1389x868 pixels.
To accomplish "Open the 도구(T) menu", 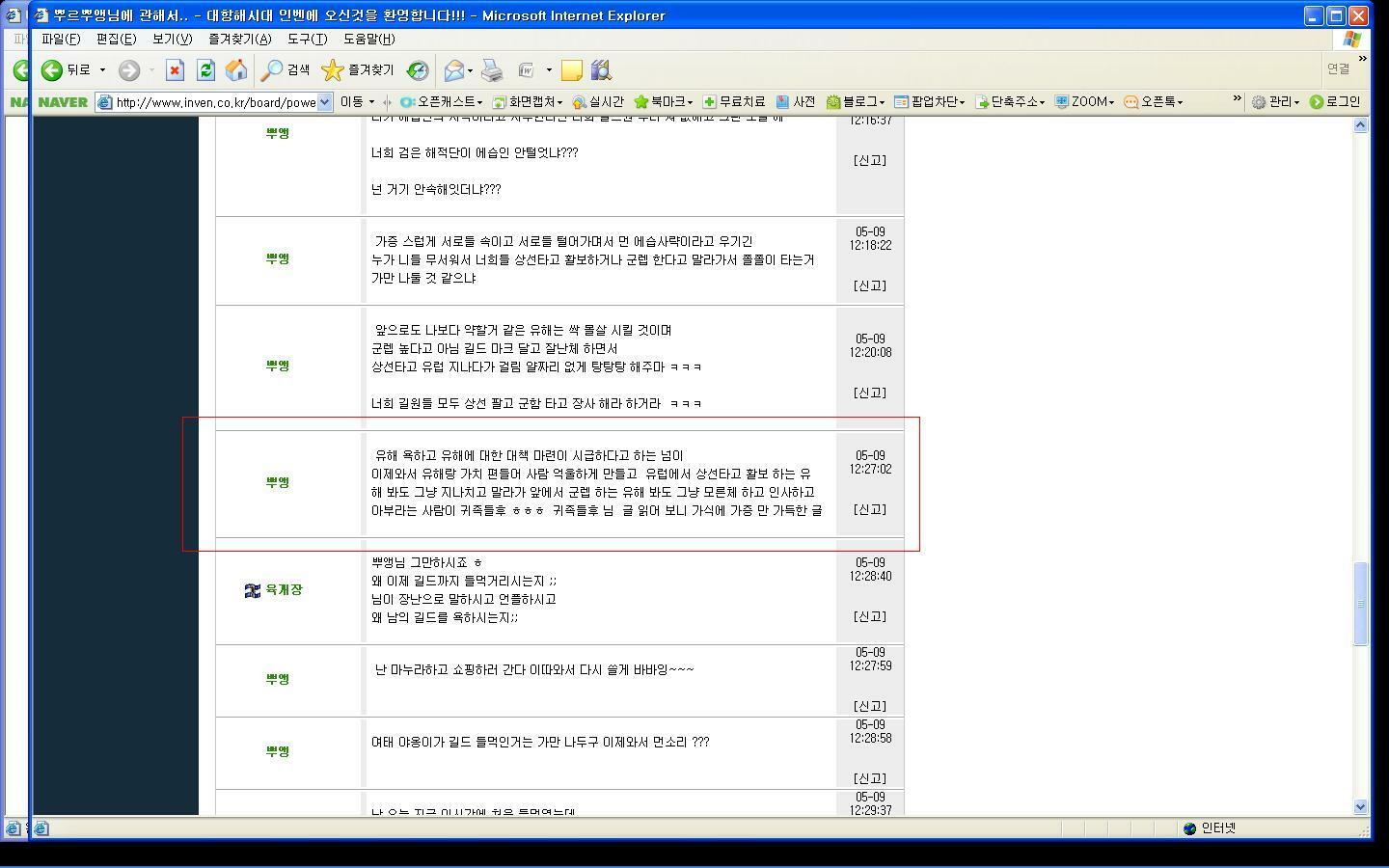I will click(x=306, y=40).
